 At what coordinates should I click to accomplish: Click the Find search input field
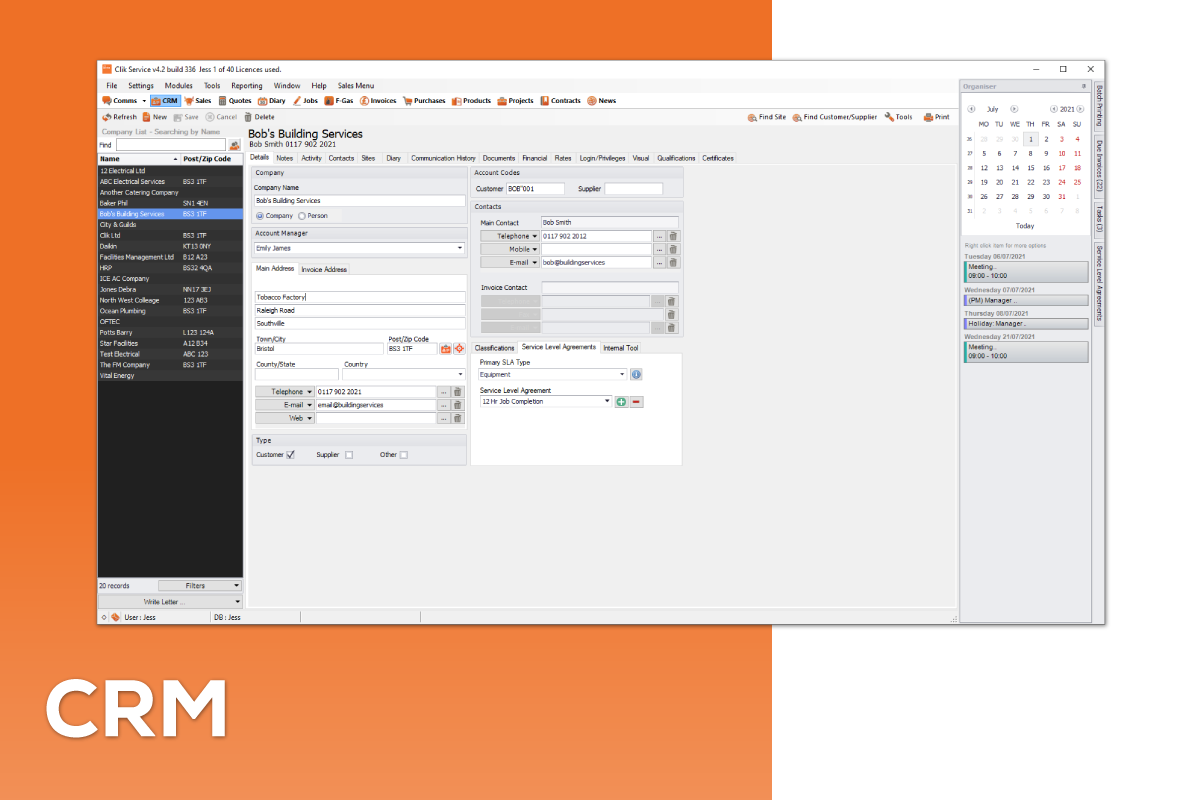coord(170,145)
